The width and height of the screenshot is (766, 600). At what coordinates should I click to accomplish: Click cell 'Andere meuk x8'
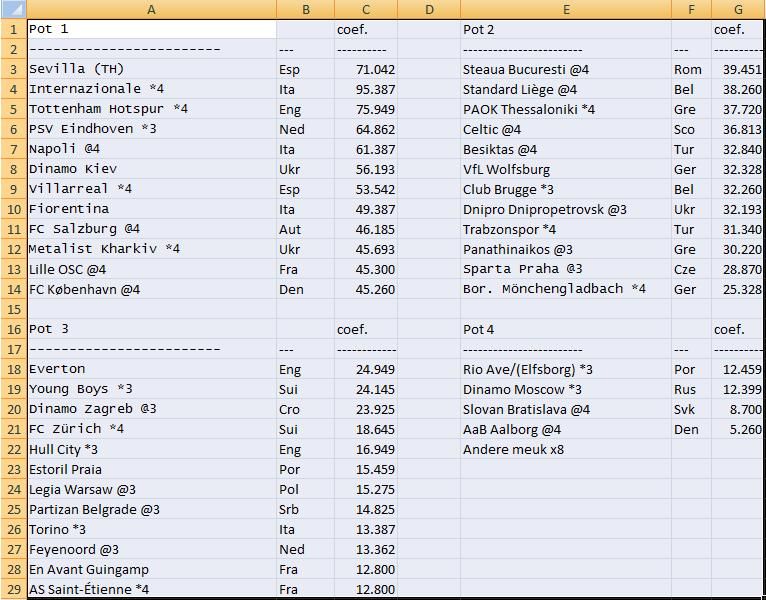pyautogui.click(x=566, y=450)
